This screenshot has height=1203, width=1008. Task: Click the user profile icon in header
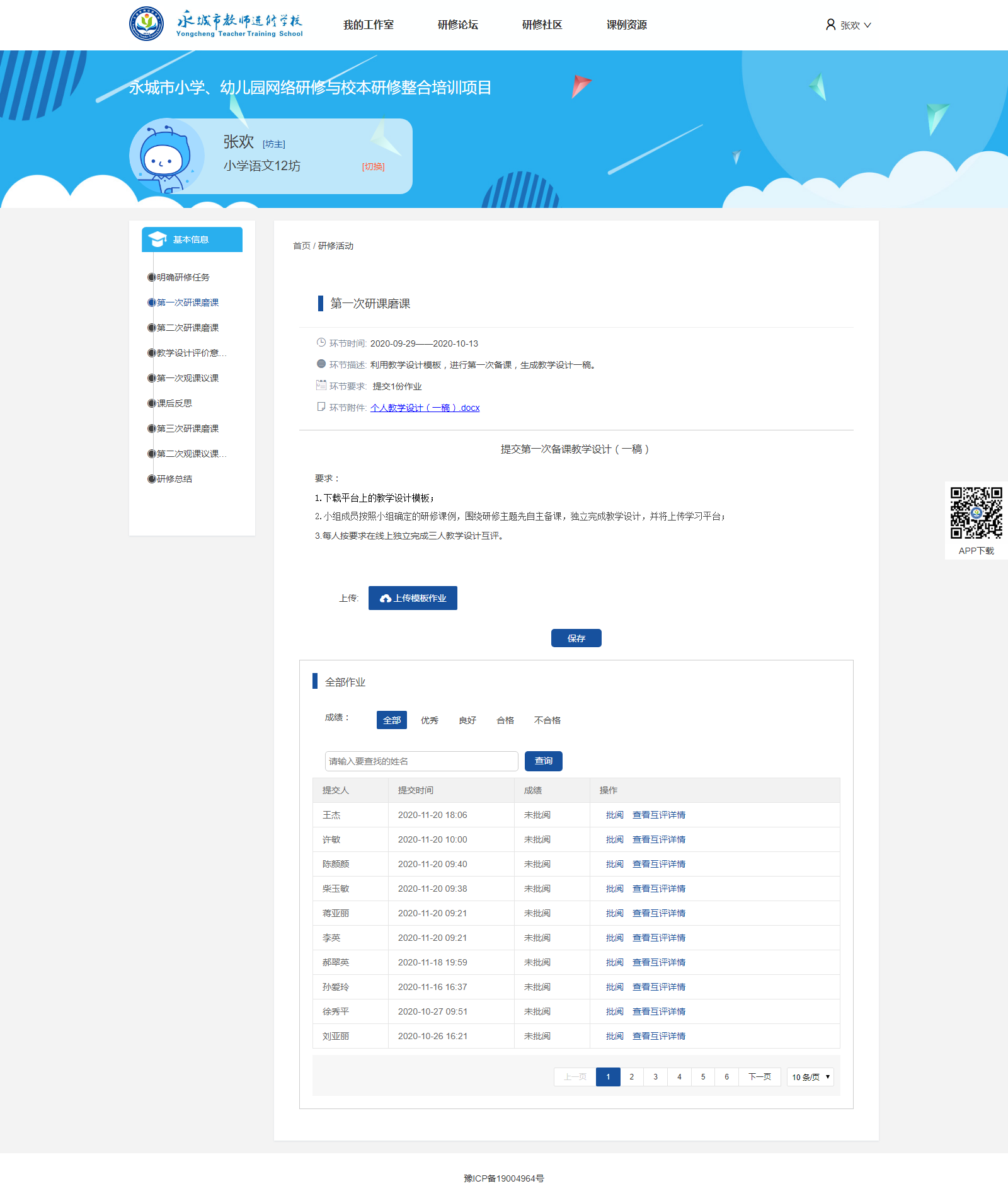830,25
